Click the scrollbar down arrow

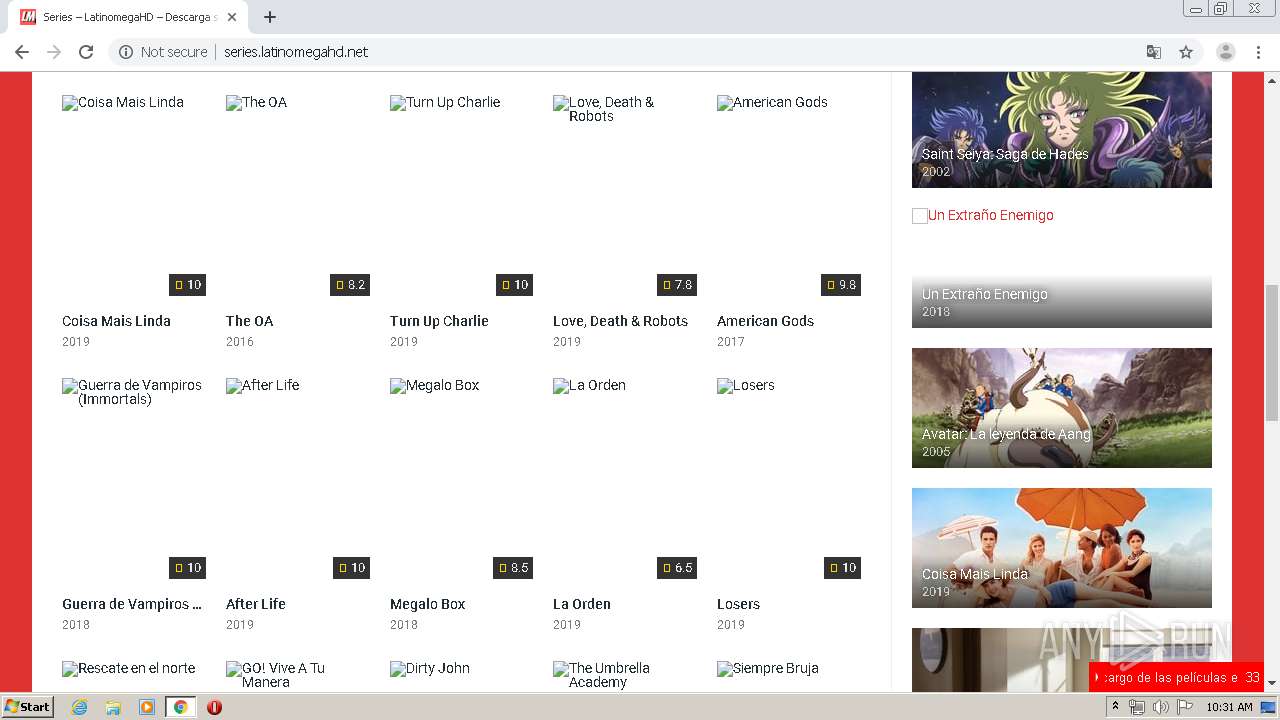pos(1272,683)
